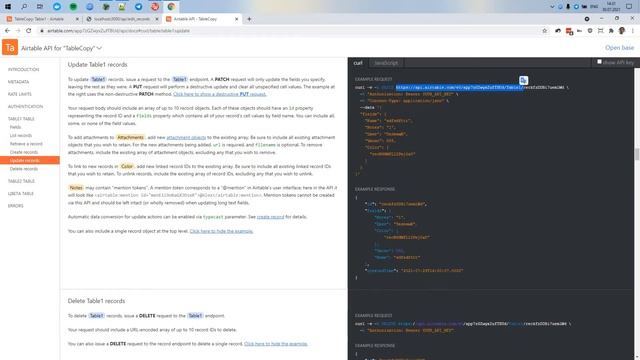640x360 pixels.
Task: Close the localhost:3000 tab
Action: [157, 19]
